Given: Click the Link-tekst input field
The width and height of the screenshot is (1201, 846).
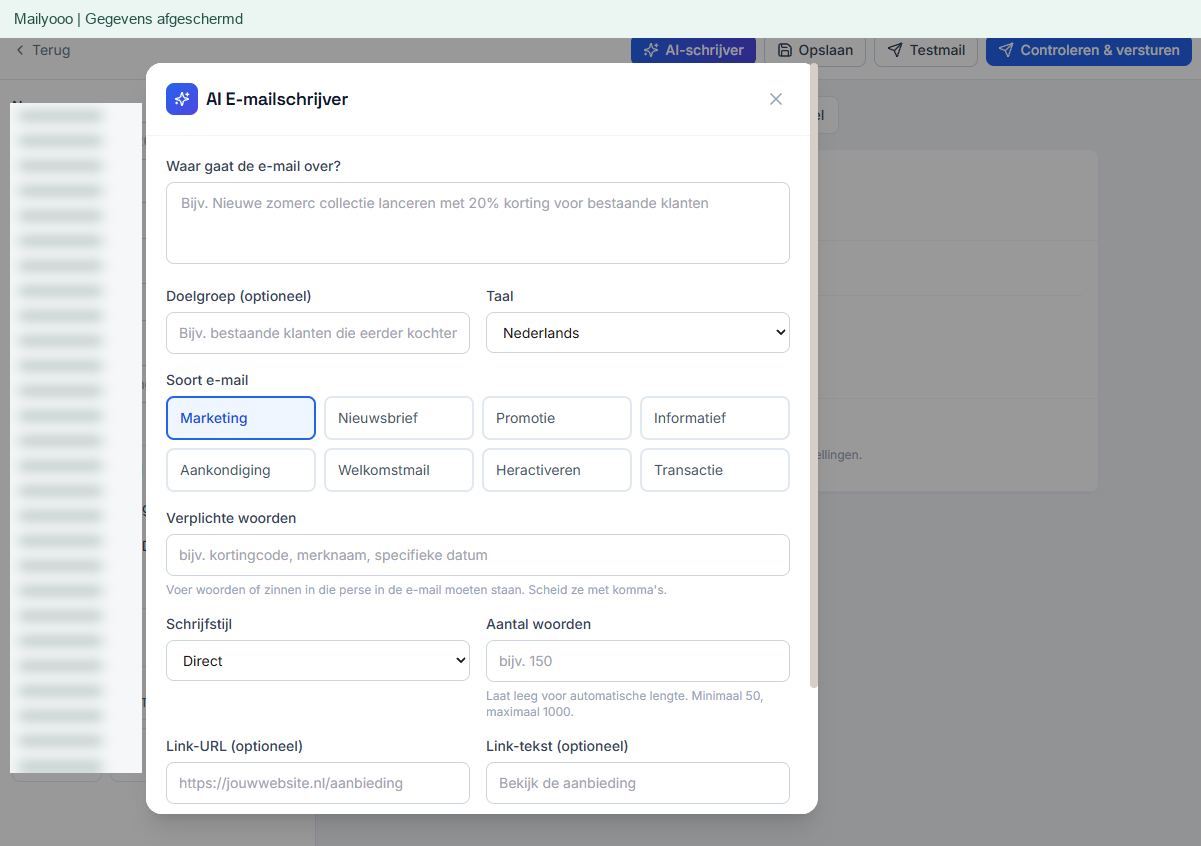Looking at the screenshot, I should (x=638, y=783).
